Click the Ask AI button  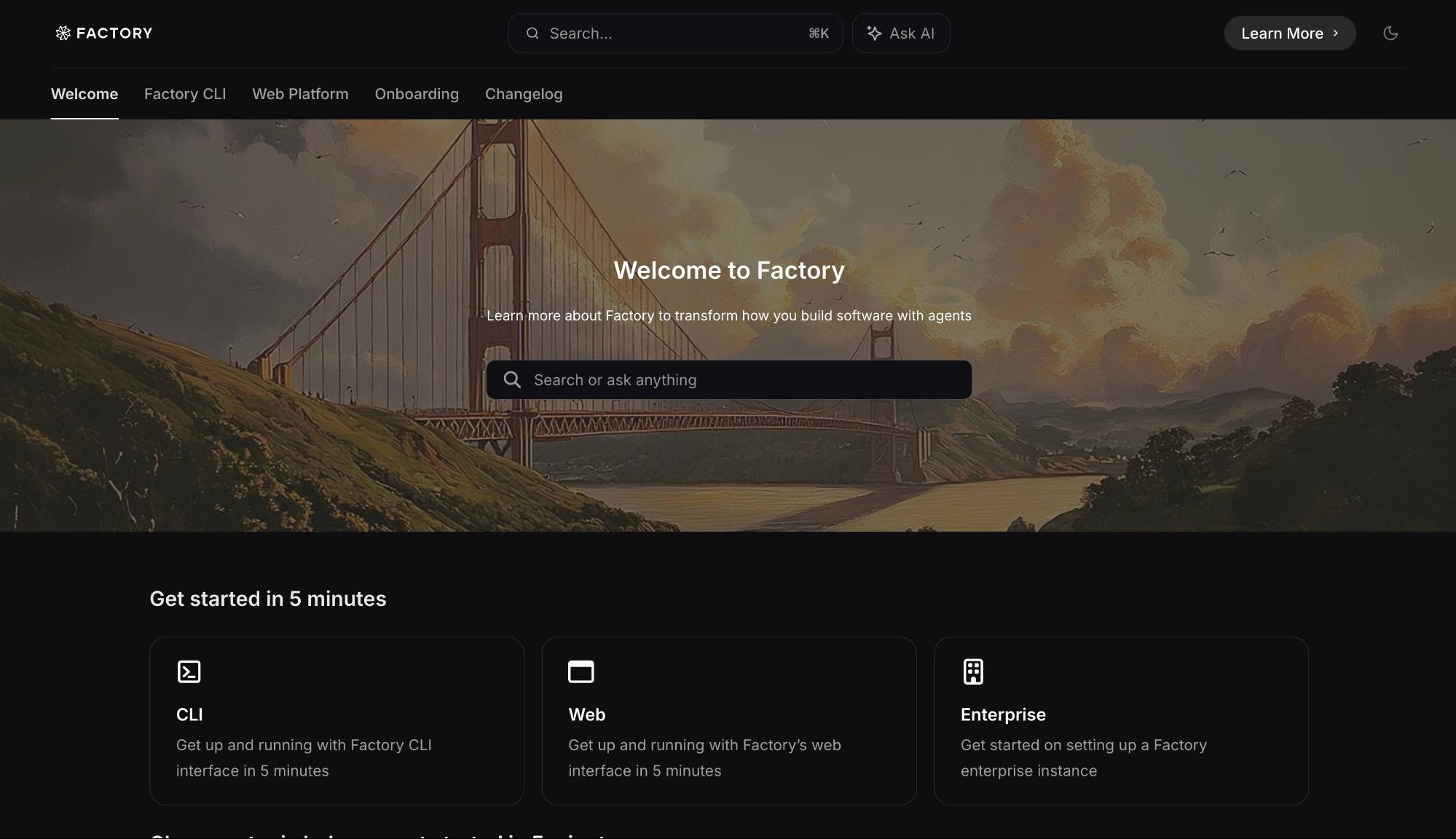[900, 33]
